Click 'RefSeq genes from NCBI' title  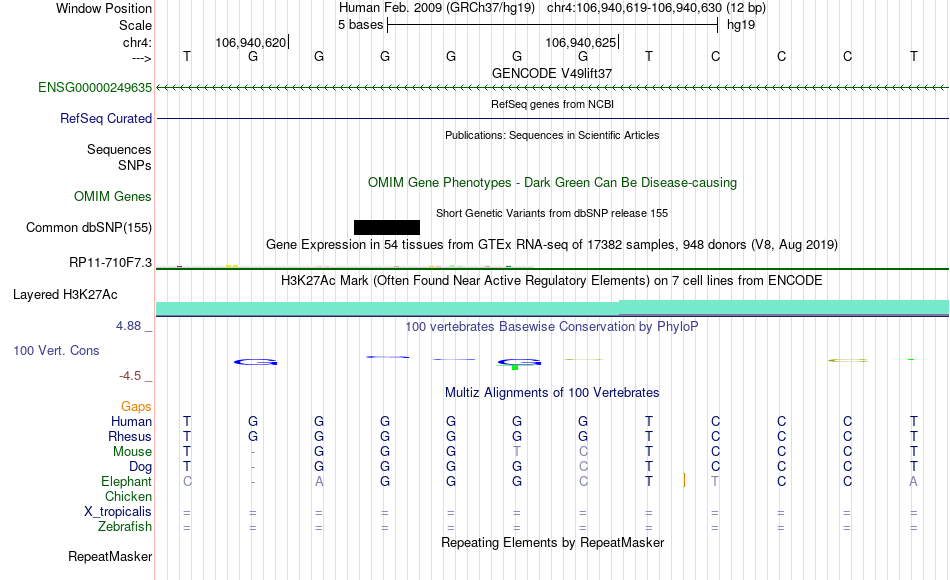pos(552,104)
